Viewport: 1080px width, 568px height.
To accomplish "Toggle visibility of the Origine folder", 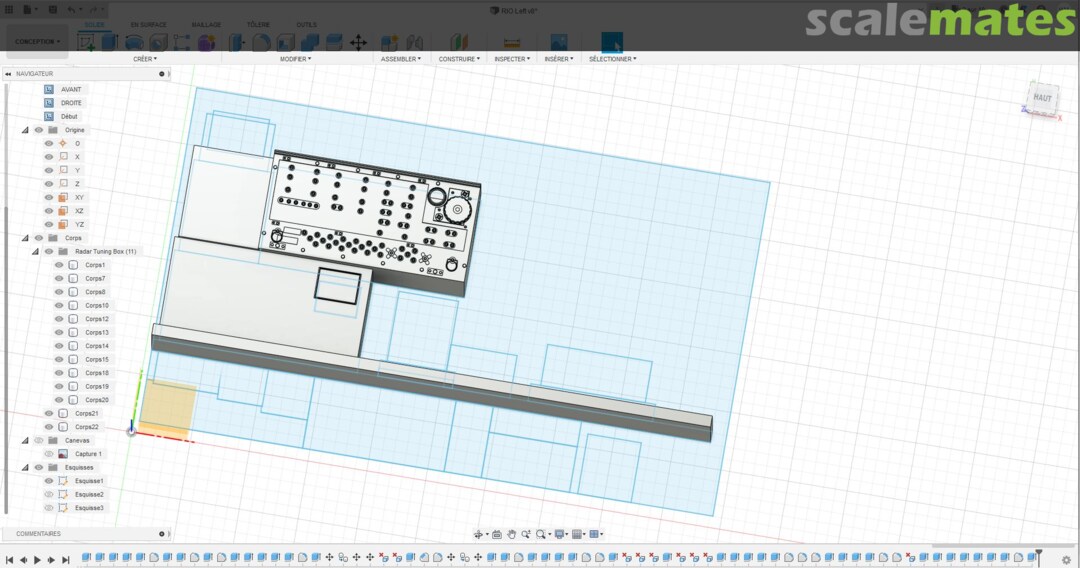I will coord(39,130).
